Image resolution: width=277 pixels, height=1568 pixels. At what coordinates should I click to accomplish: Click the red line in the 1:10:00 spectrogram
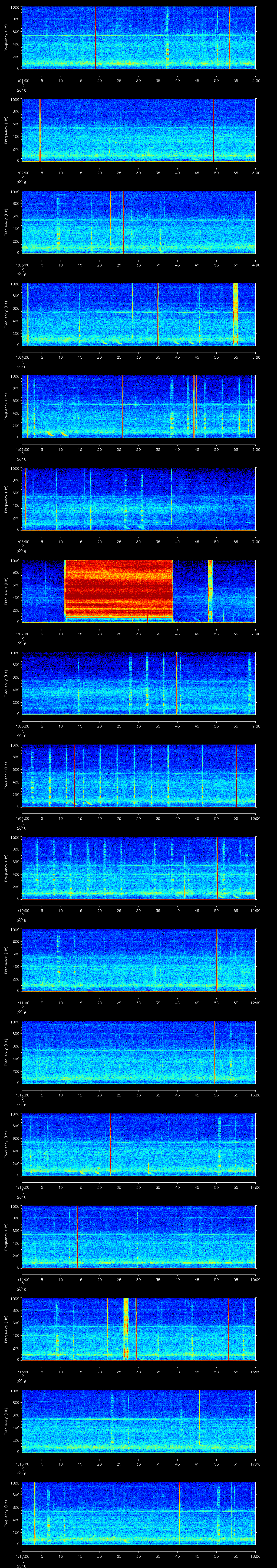coord(217,868)
